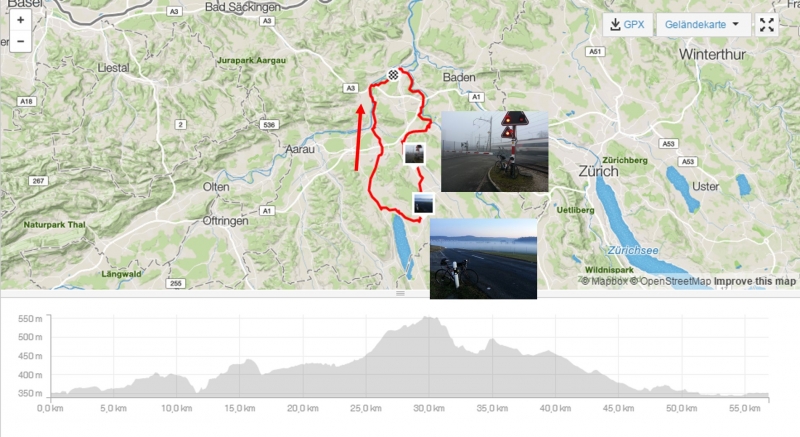Open the Geländekarte map style dropdown

[703, 24]
